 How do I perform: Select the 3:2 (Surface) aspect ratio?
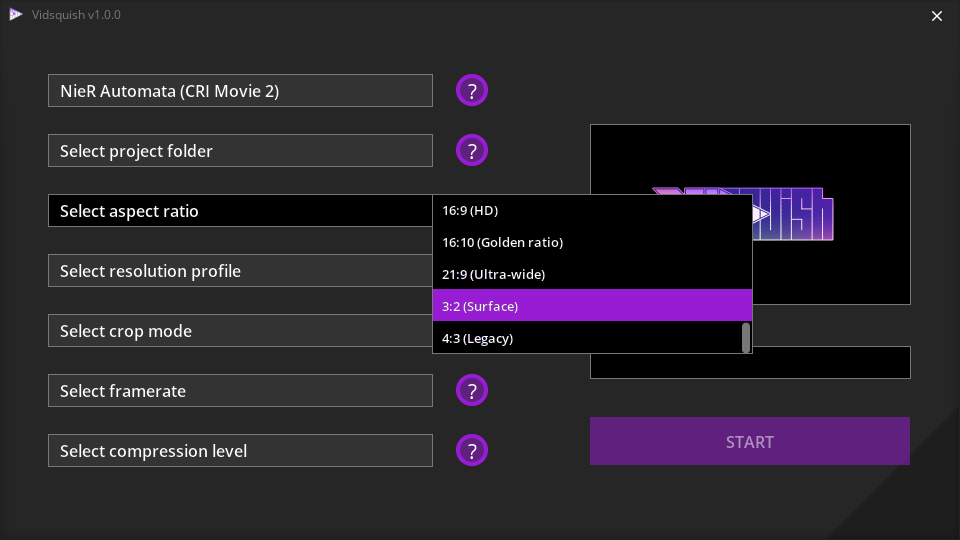(592, 306)
